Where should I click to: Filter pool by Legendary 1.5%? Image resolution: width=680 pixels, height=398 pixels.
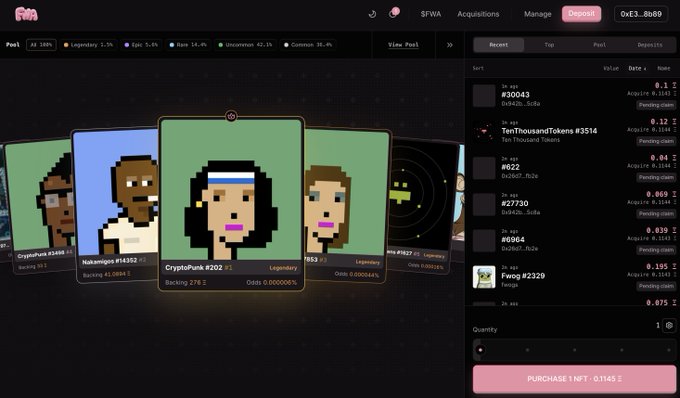click(x=88, y=45)
